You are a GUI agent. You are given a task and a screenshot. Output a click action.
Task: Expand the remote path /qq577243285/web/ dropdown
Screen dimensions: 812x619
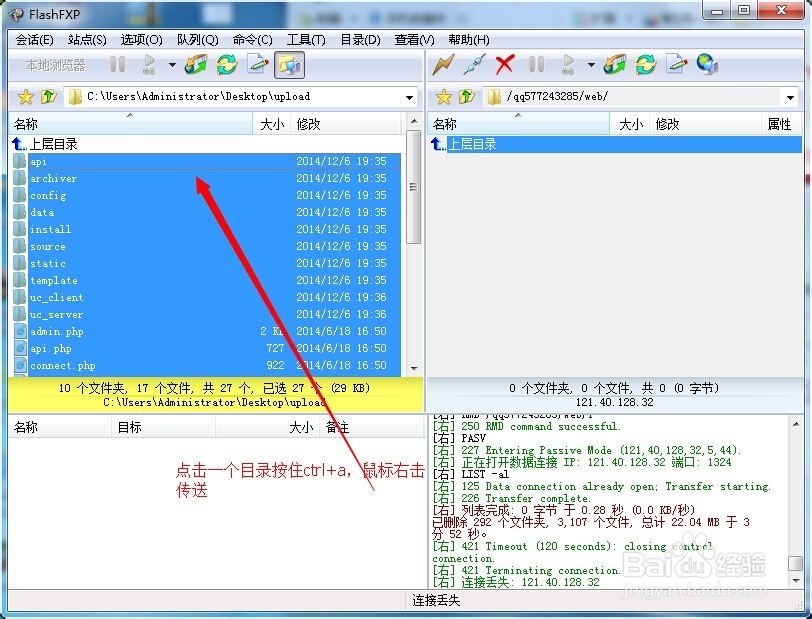[x=790, y=97]
